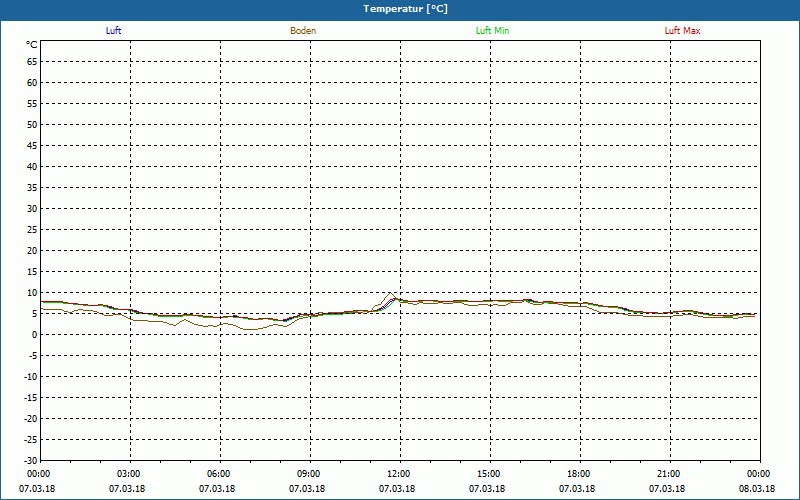Click the 40 value on the y-axis
Viewport: 800px width, 500px height.
pos(32,167)
